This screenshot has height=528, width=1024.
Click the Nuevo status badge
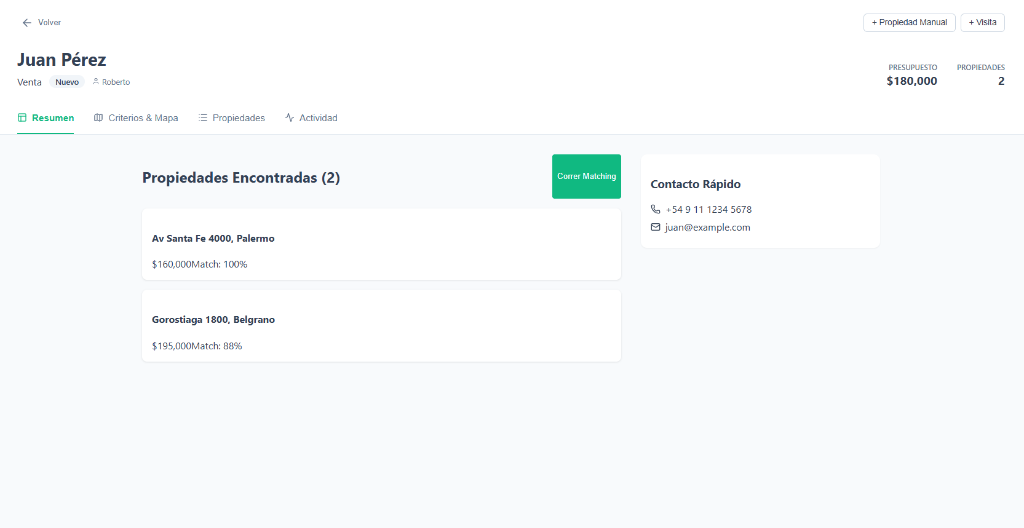pyautogui.click(x=67, y=82)
